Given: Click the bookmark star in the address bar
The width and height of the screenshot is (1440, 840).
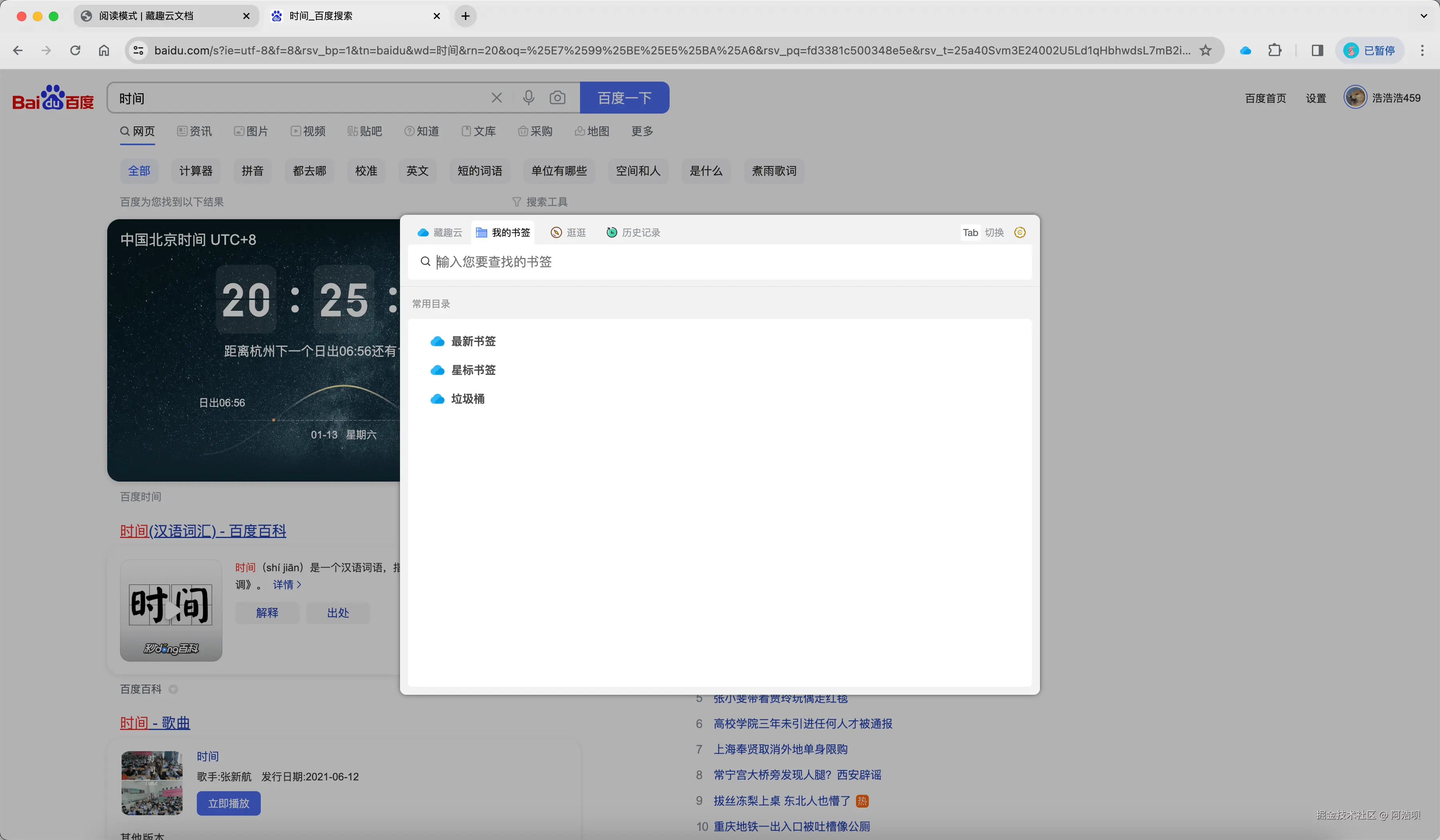Looking at the screenshot, I should [x=1206, y=50].
